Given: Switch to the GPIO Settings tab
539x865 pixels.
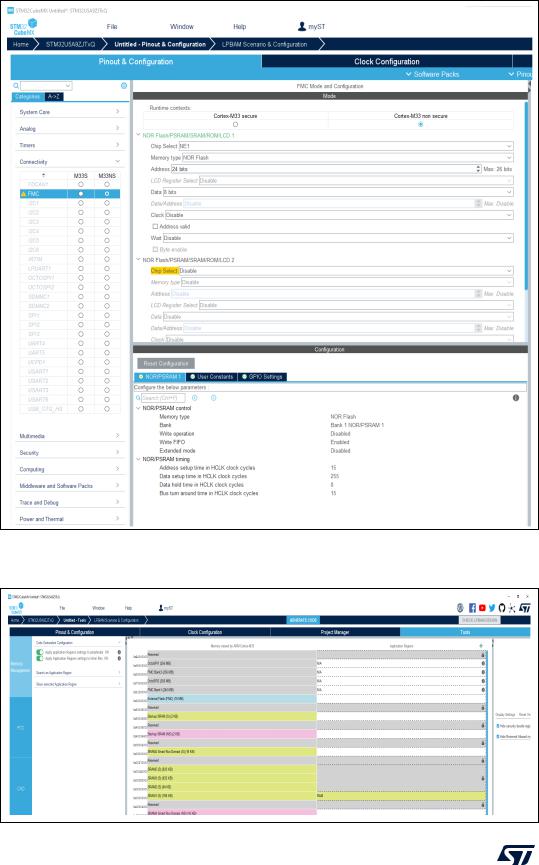Looking at the screenshot, I should pos(262,377).
